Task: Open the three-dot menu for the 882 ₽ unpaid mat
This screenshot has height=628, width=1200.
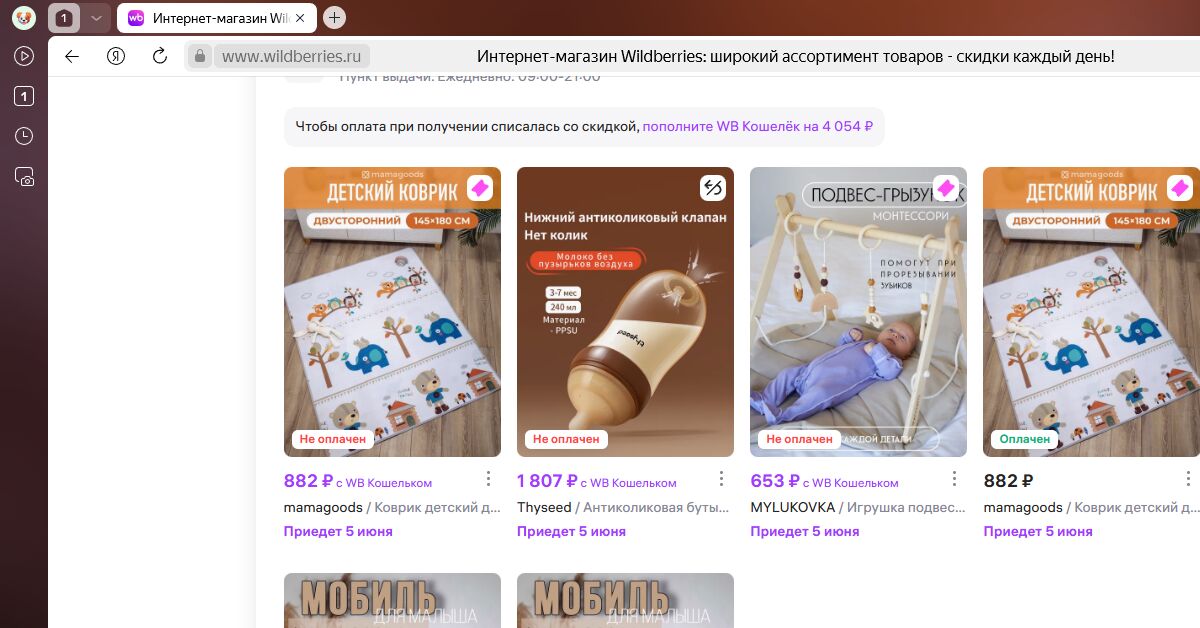Action: coord(488,479)
